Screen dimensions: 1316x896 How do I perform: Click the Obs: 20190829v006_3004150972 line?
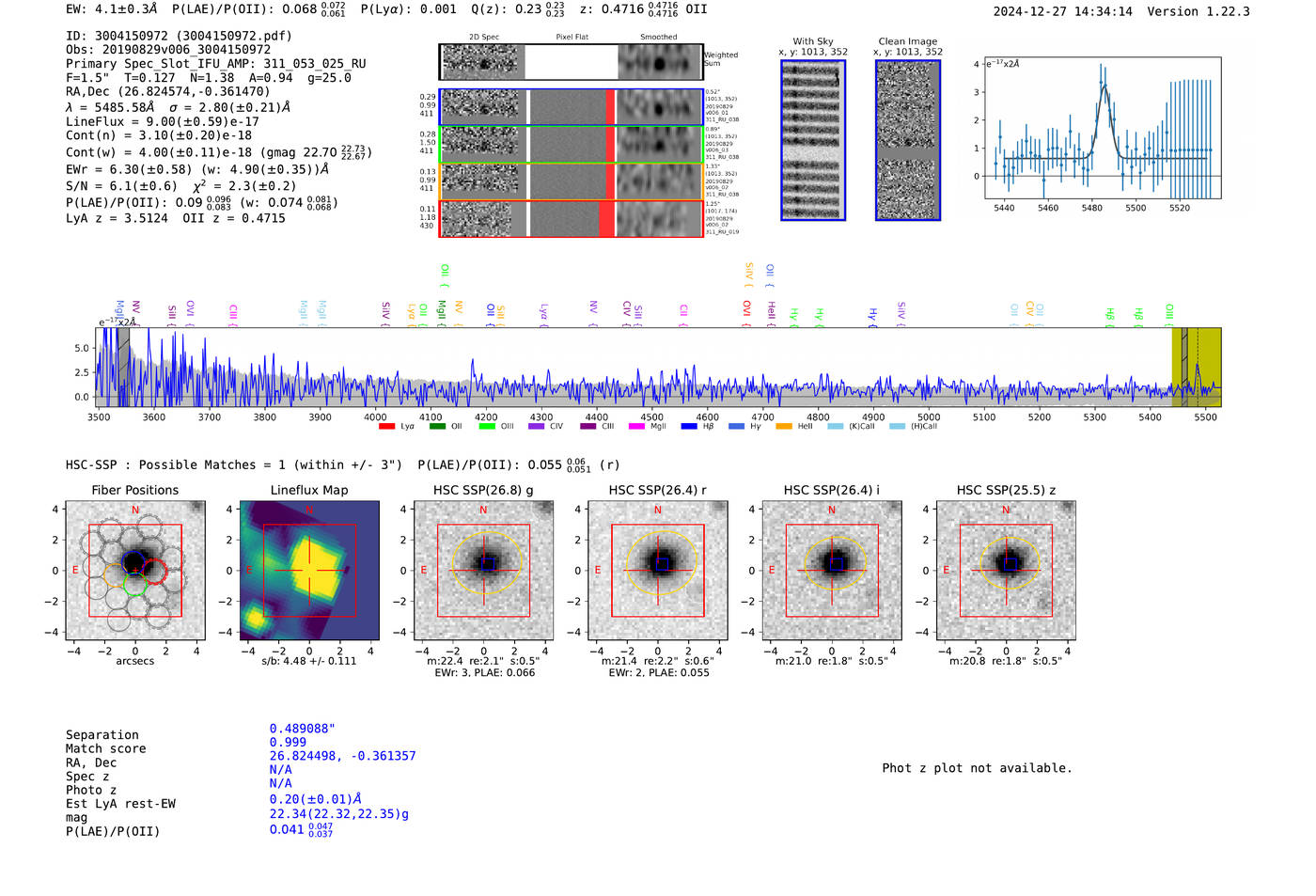tap(168, 50)
